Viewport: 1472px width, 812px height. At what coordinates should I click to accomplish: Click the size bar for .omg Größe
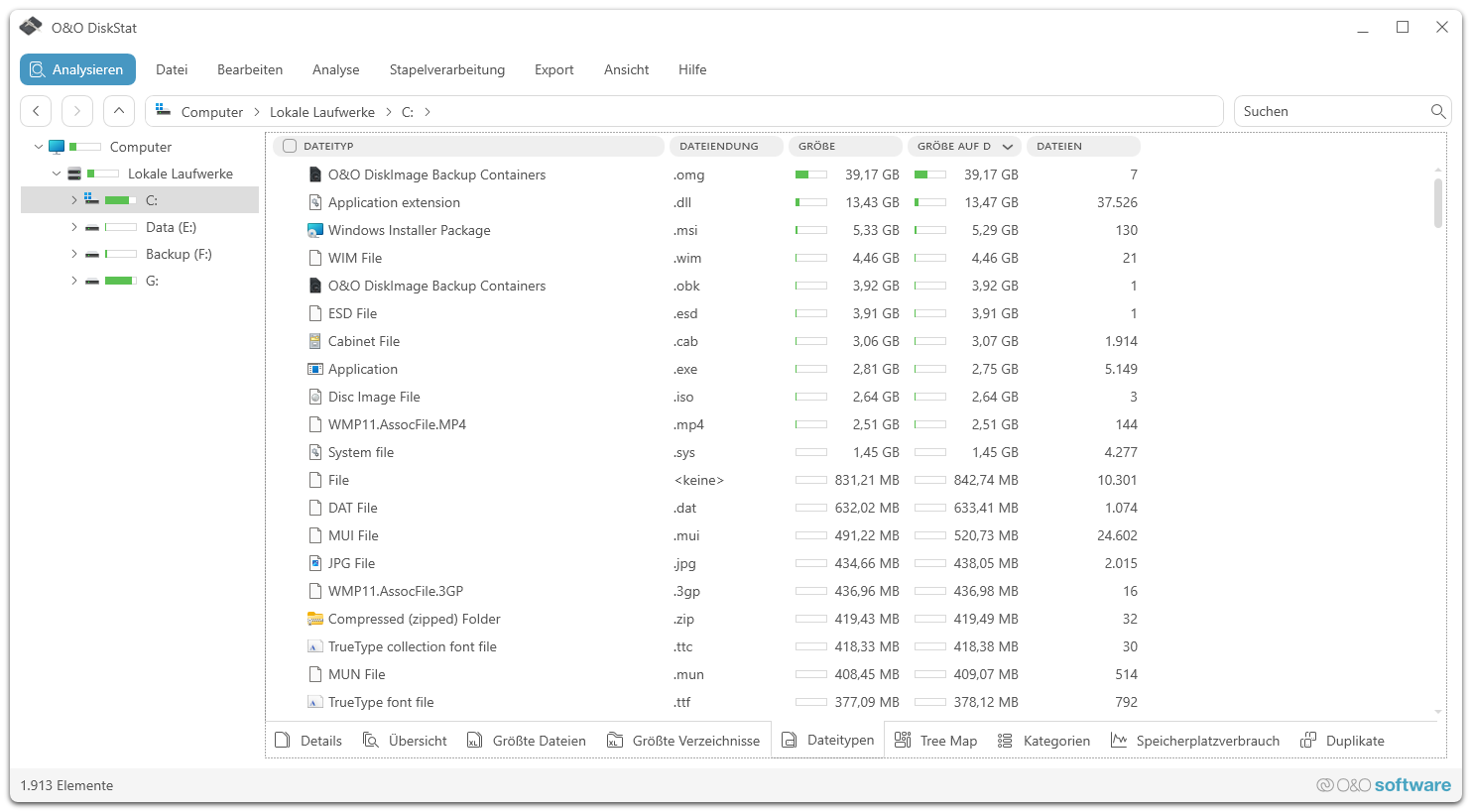pyautogui.click(x=810, y=174)
